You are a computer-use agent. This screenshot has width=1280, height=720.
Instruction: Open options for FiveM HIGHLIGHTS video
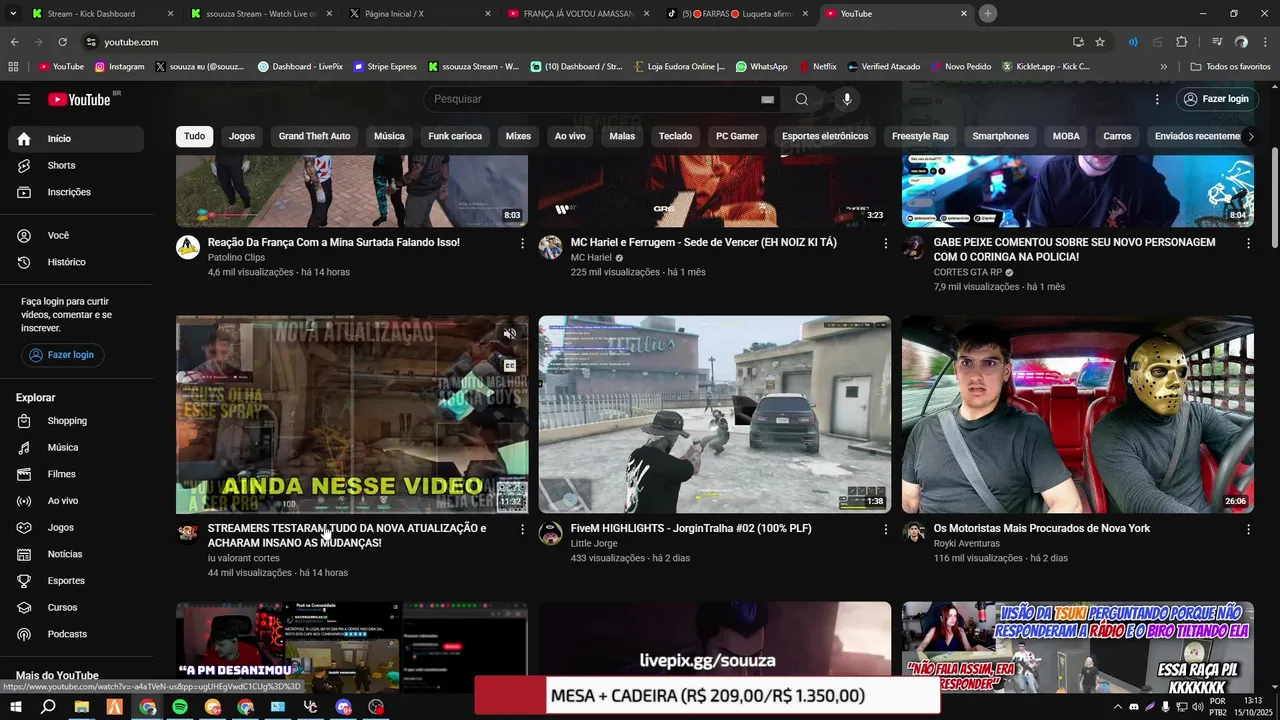pyautogui.click(x=885, y=529)
